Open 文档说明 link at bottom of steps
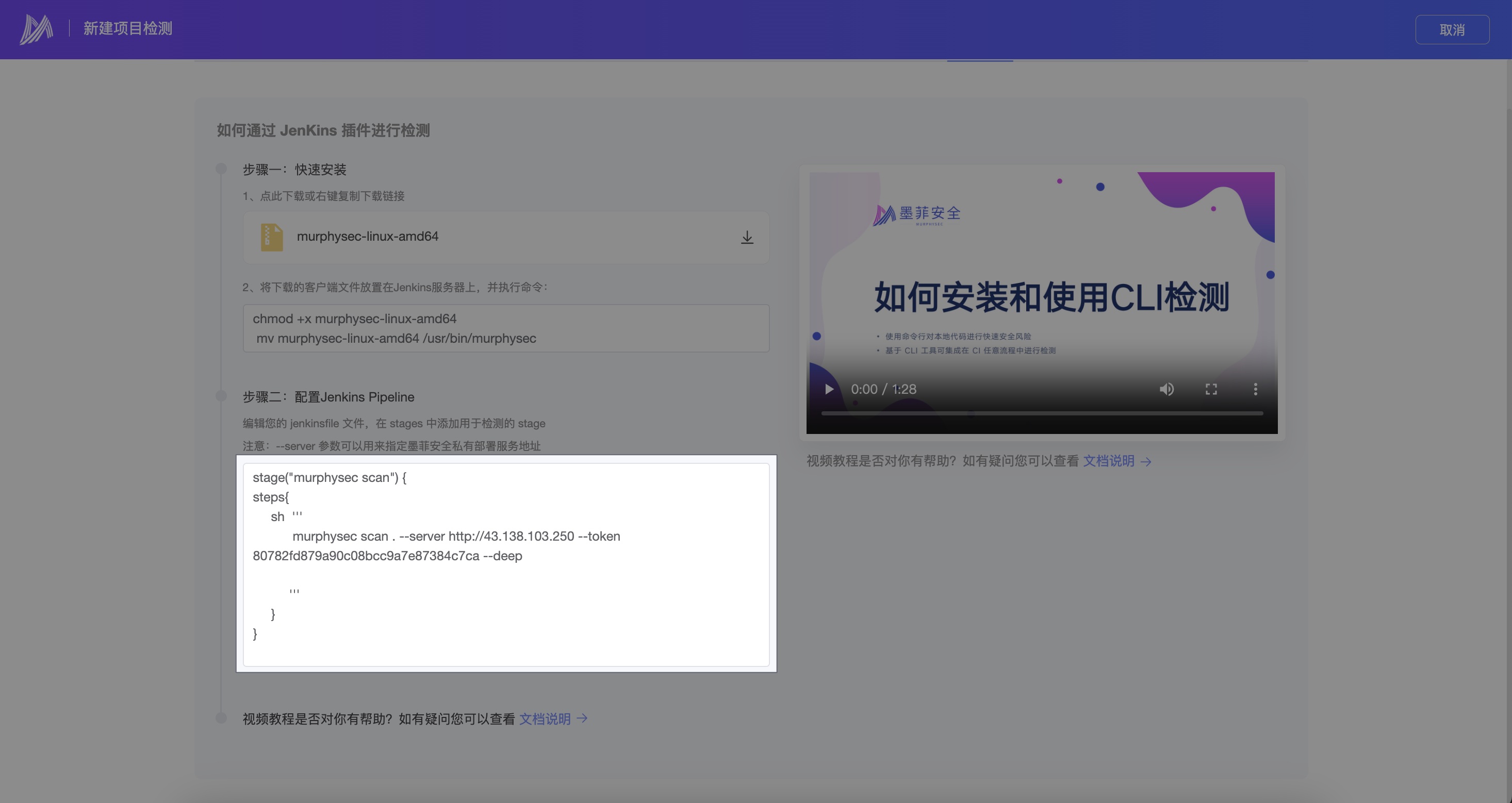Image resolution: width=1512 pixels, height=803 pixels. [545, 719]
